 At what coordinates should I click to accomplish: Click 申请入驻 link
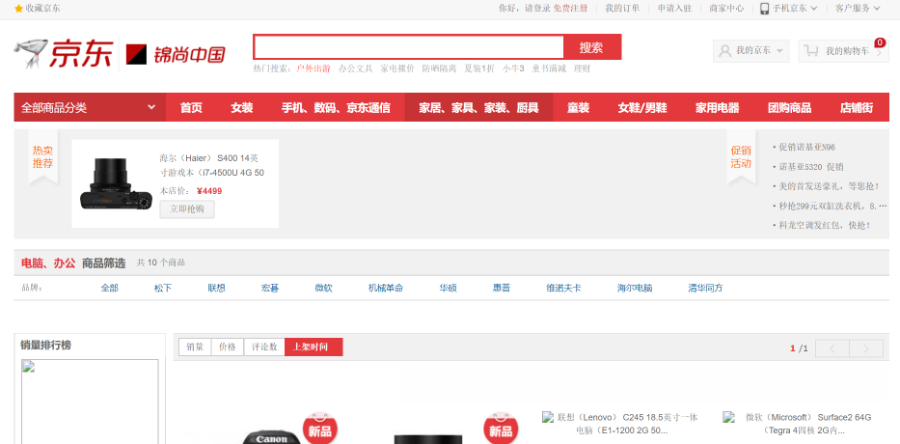674,9
